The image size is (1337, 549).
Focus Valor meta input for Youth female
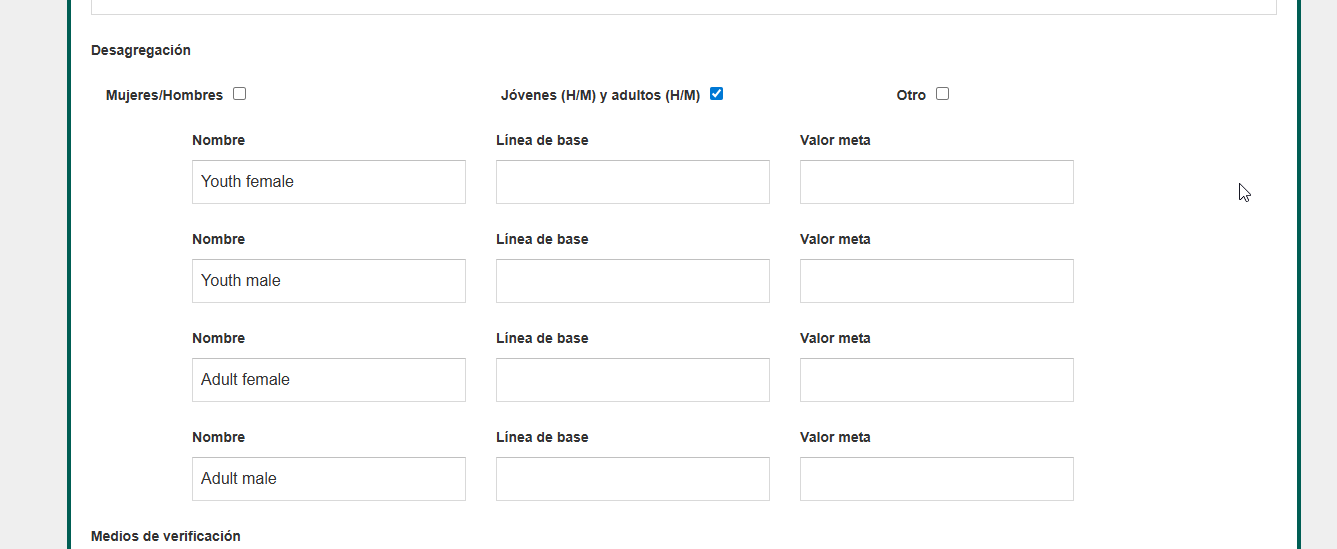tap(936, 182)
